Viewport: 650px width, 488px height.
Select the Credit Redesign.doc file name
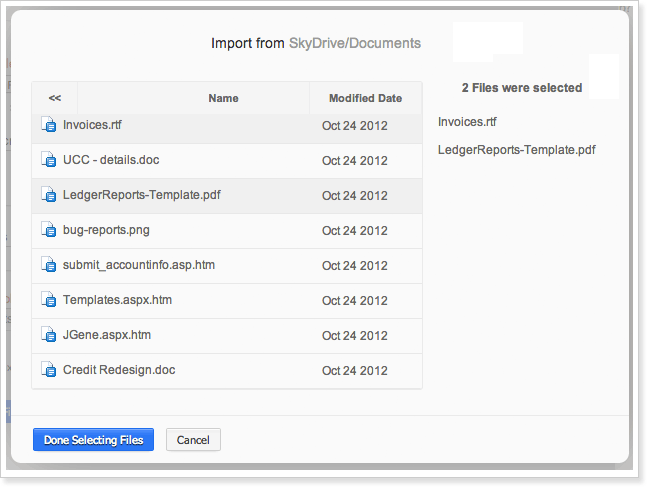click(119, 370)
